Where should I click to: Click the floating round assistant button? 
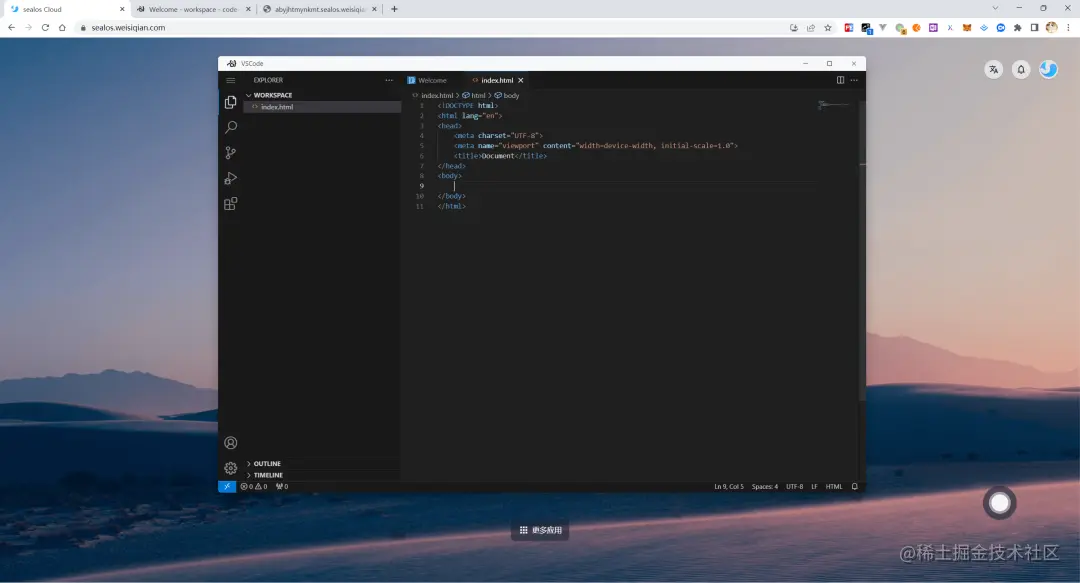point(999,503)
